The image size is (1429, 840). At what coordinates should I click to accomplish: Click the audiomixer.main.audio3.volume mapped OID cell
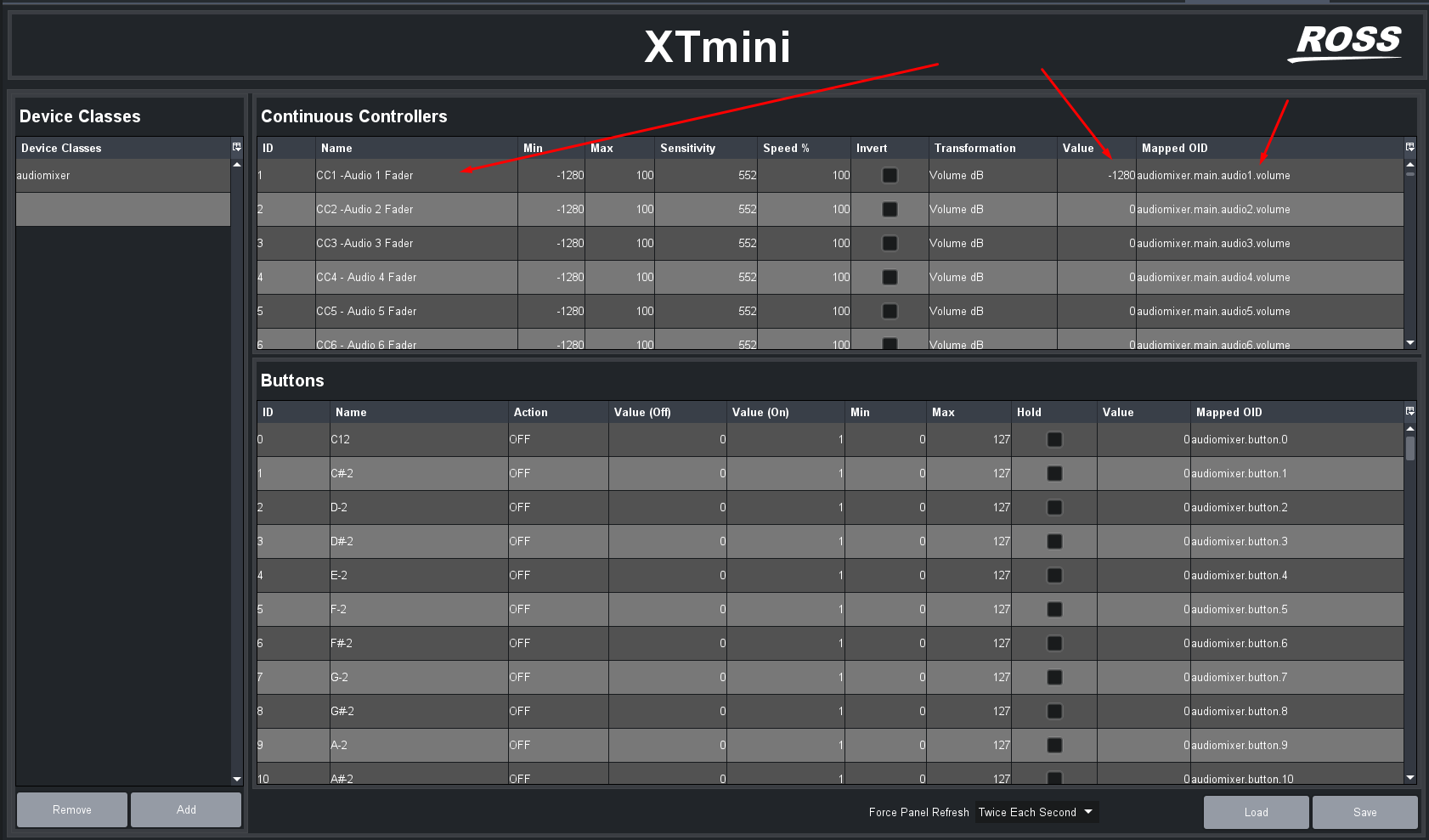coord(1270,243)
